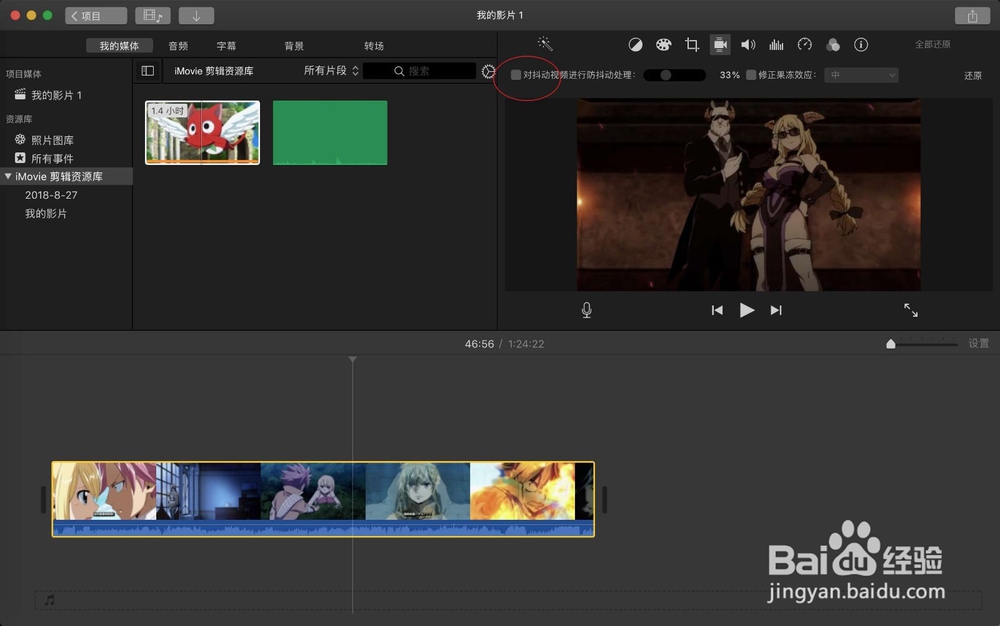Click the share export icon

(x=972, y=16)
